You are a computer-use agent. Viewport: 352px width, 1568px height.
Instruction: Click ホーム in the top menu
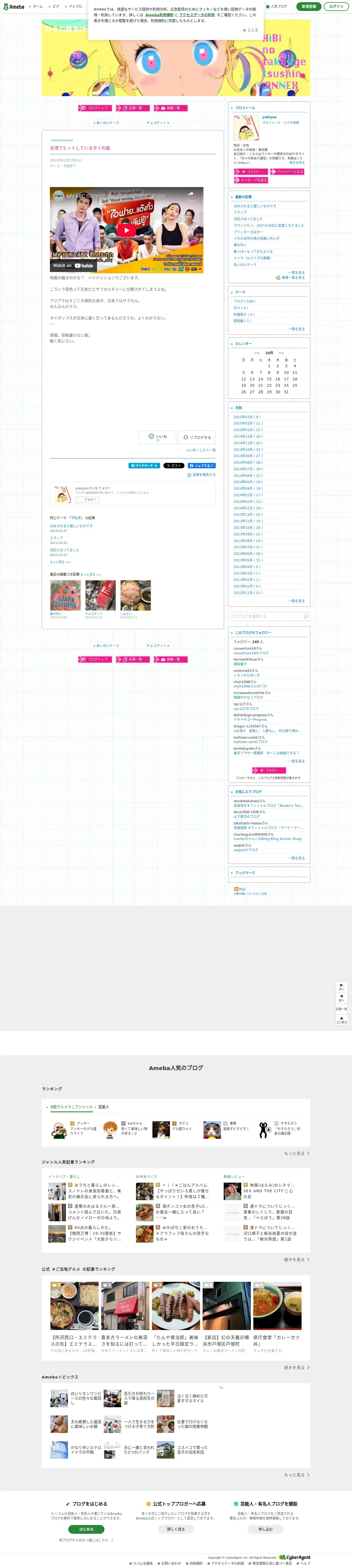37,6
